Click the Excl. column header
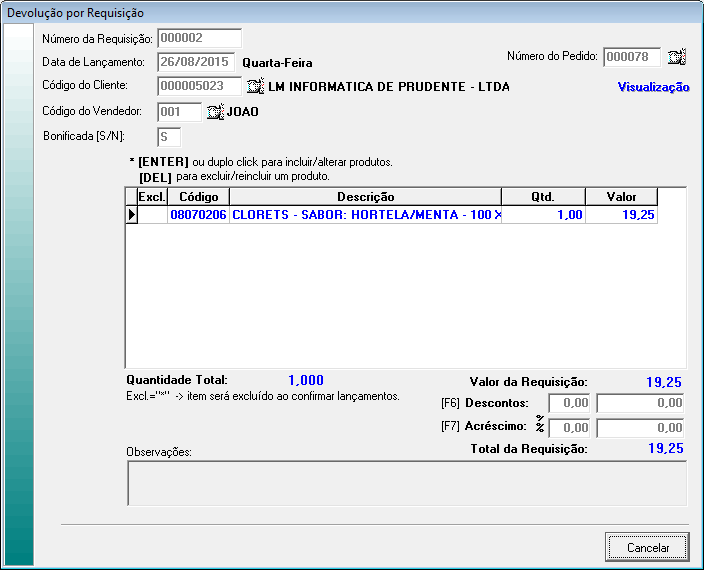This screenshot has height=570, width=704. tap(152, 197)
